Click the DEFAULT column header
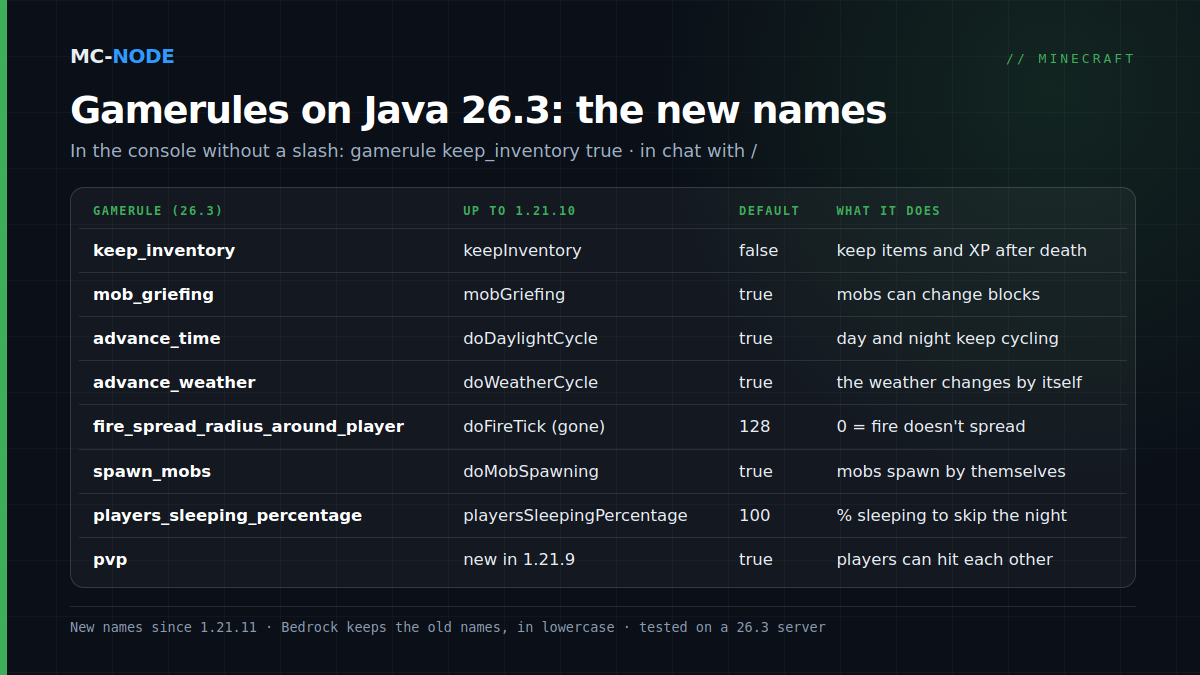 click(x=769, y=211)
